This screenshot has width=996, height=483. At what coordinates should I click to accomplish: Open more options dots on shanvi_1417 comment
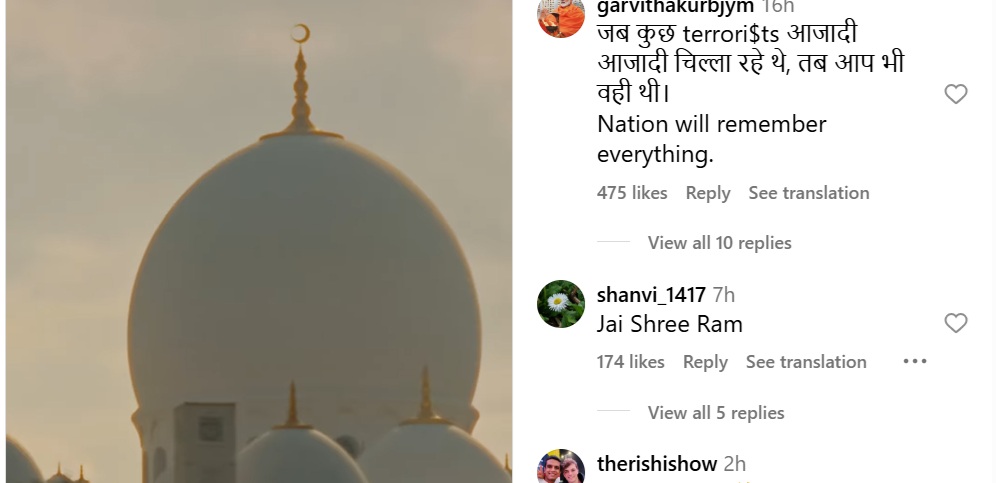coord(915,361)
